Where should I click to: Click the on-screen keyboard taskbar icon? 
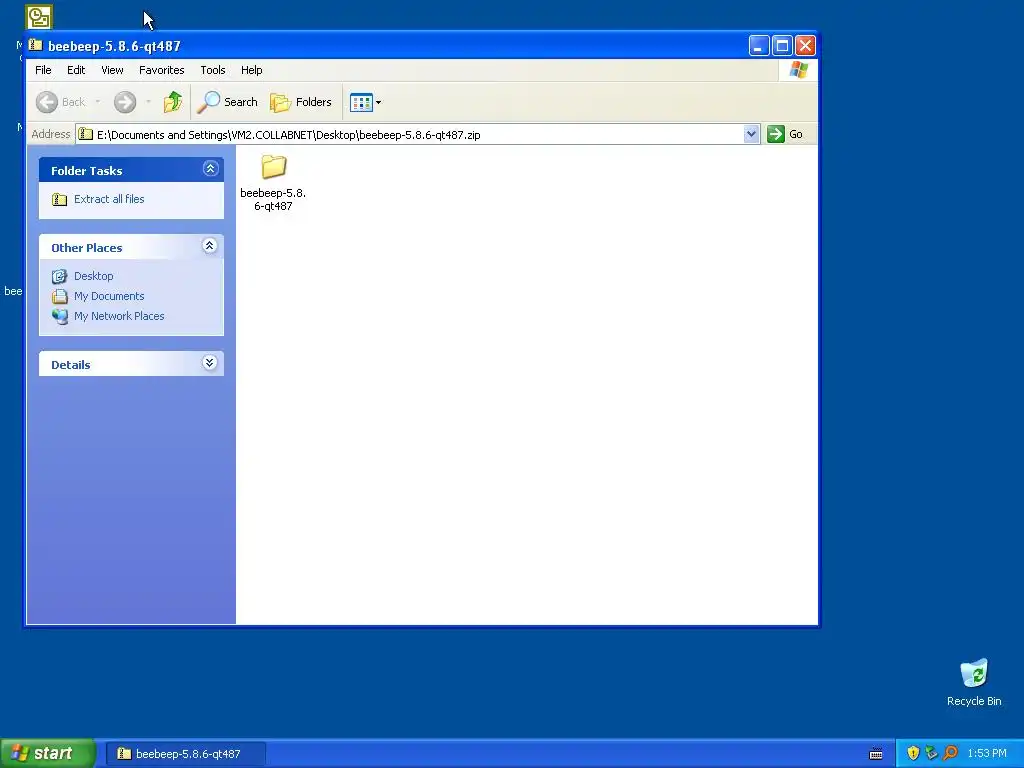876,754
